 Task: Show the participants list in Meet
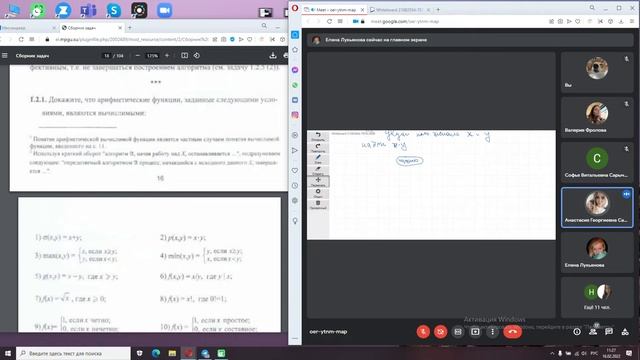(593, 332)
